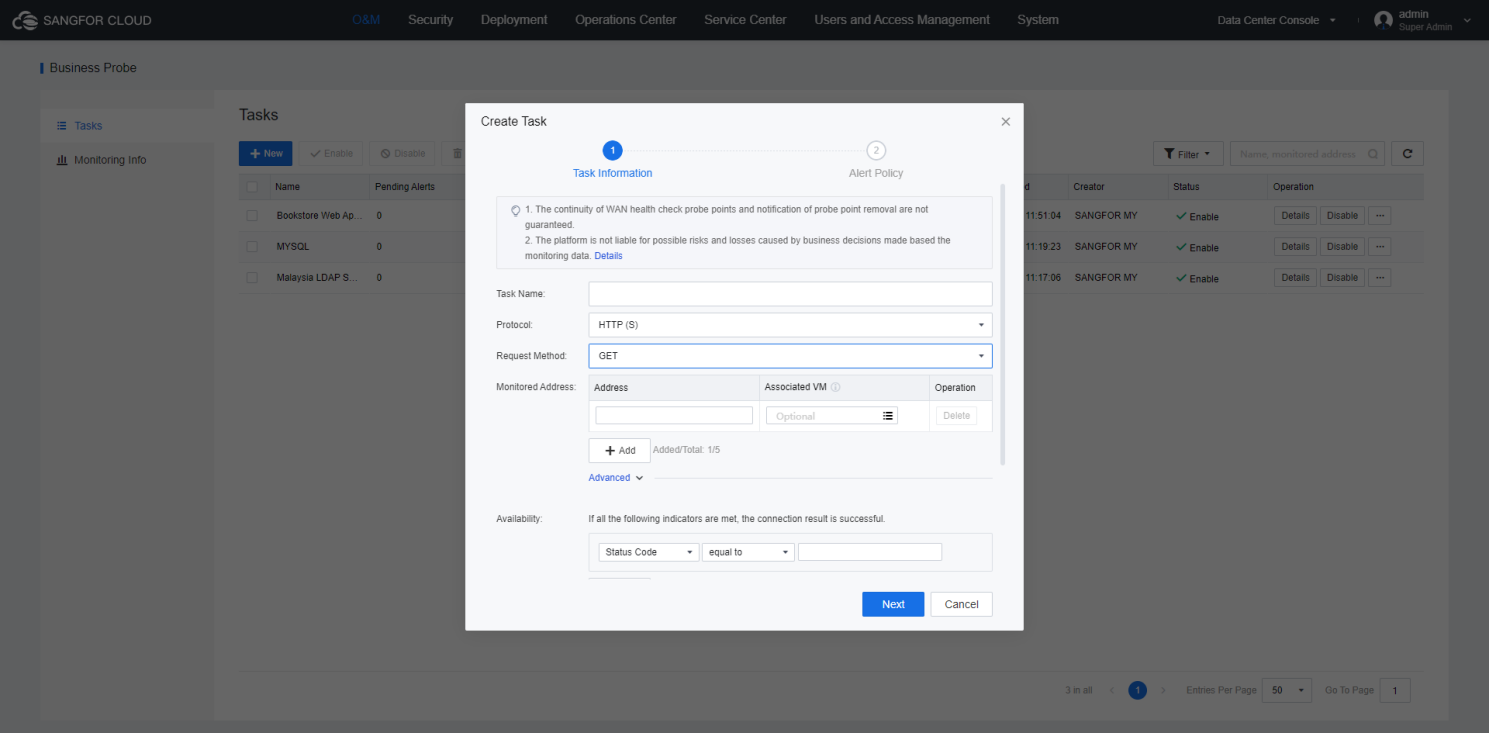
Task: Select Tasks in the sidebar
Action: [126, 126]
